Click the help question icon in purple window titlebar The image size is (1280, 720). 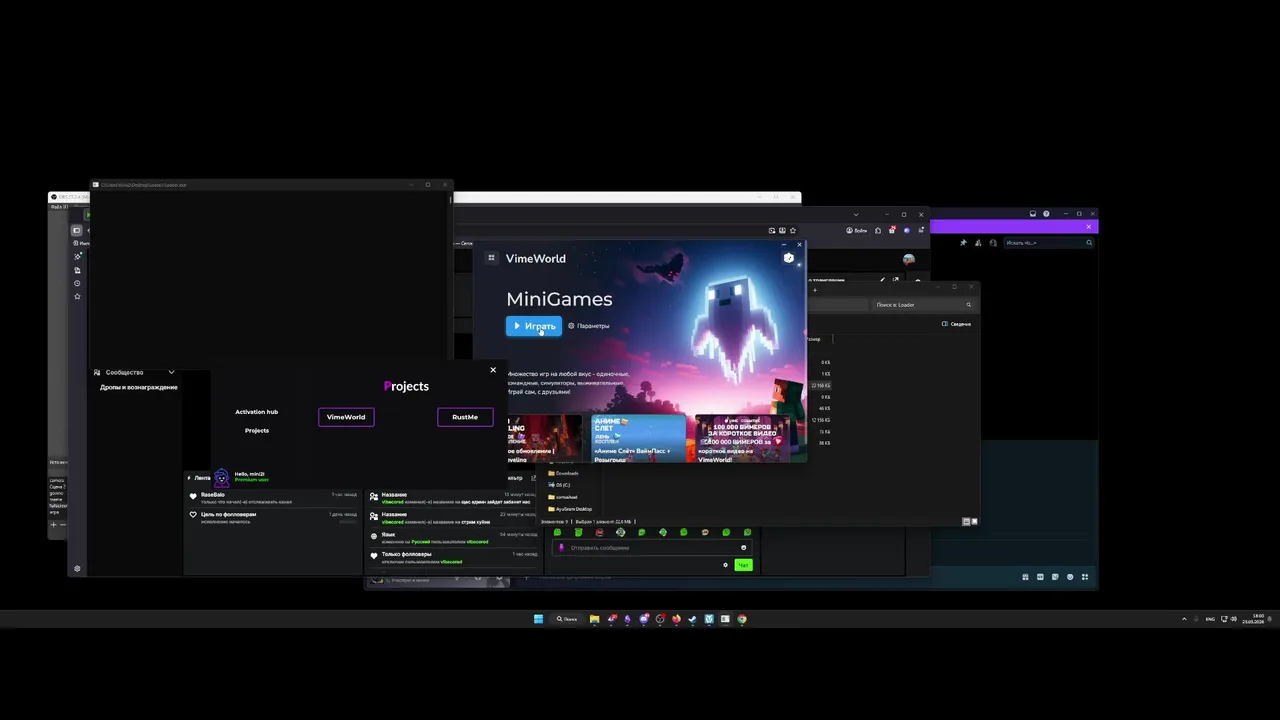pos(1046,213)
